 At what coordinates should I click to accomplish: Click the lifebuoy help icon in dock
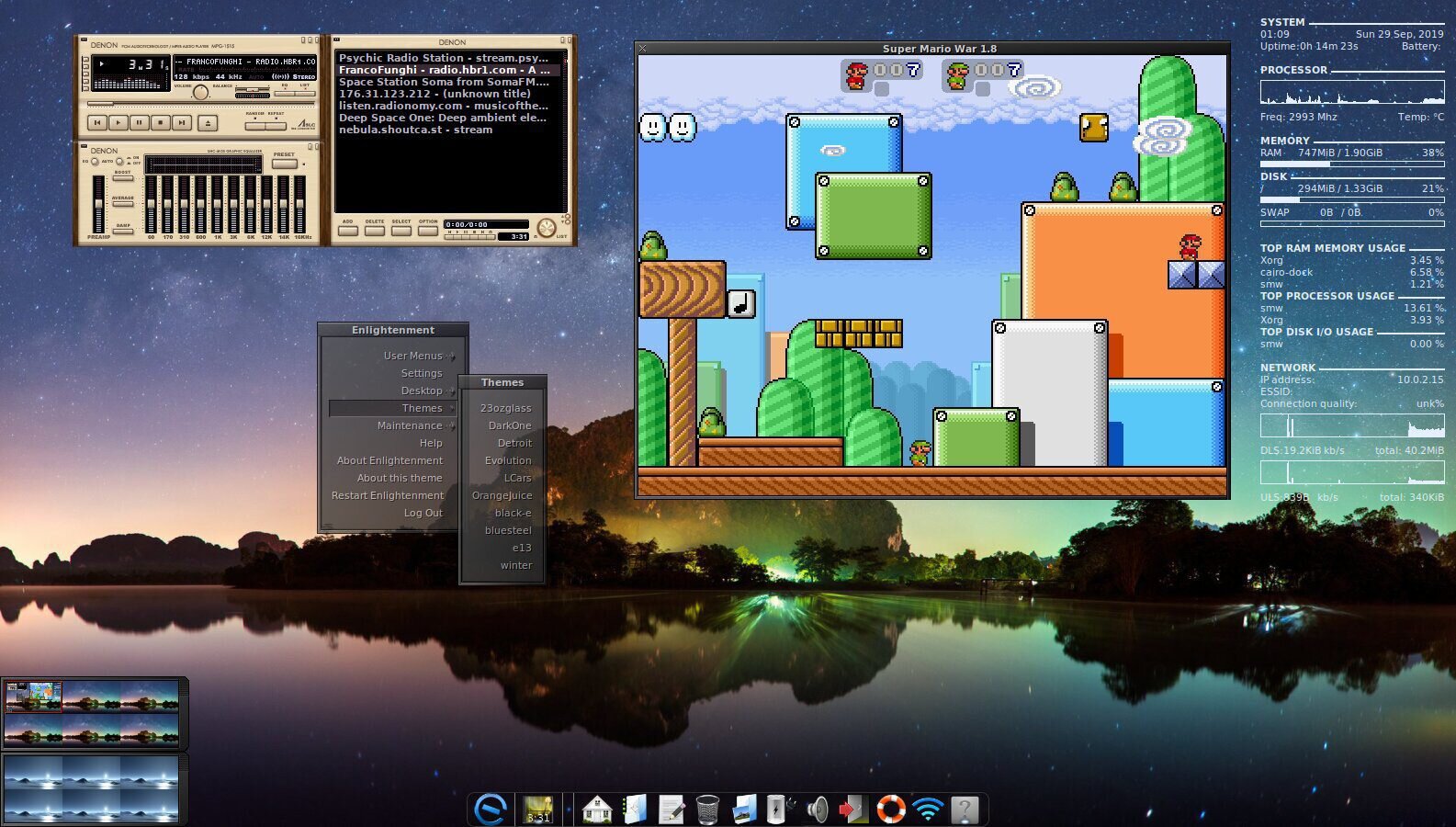[x=890, y=810]
